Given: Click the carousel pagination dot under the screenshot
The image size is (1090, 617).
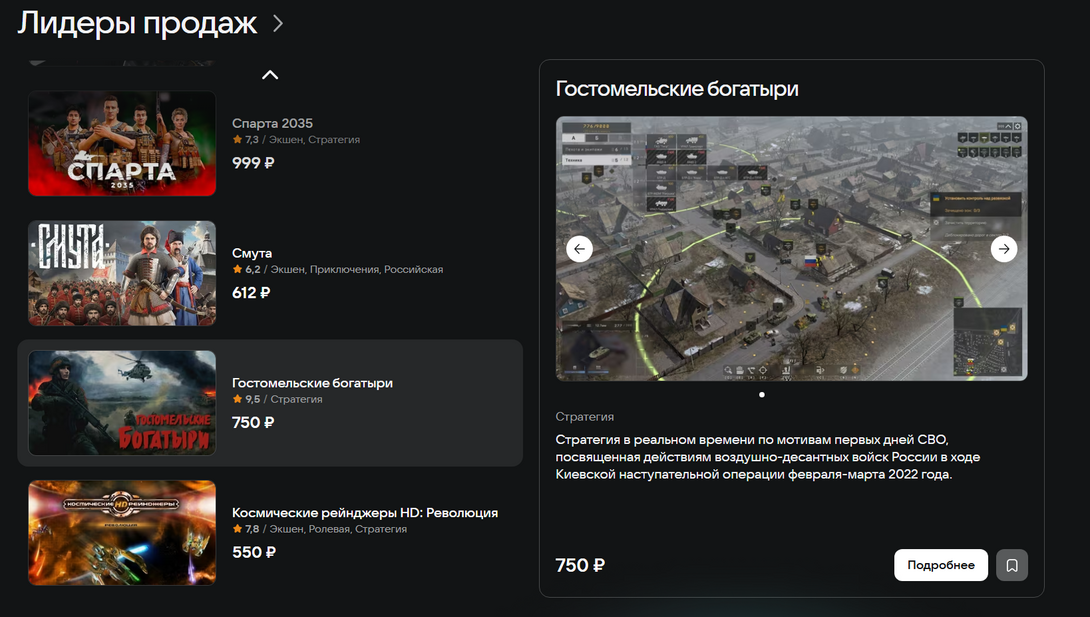Looking at the screenshot, I should click(x=762, y=395).
